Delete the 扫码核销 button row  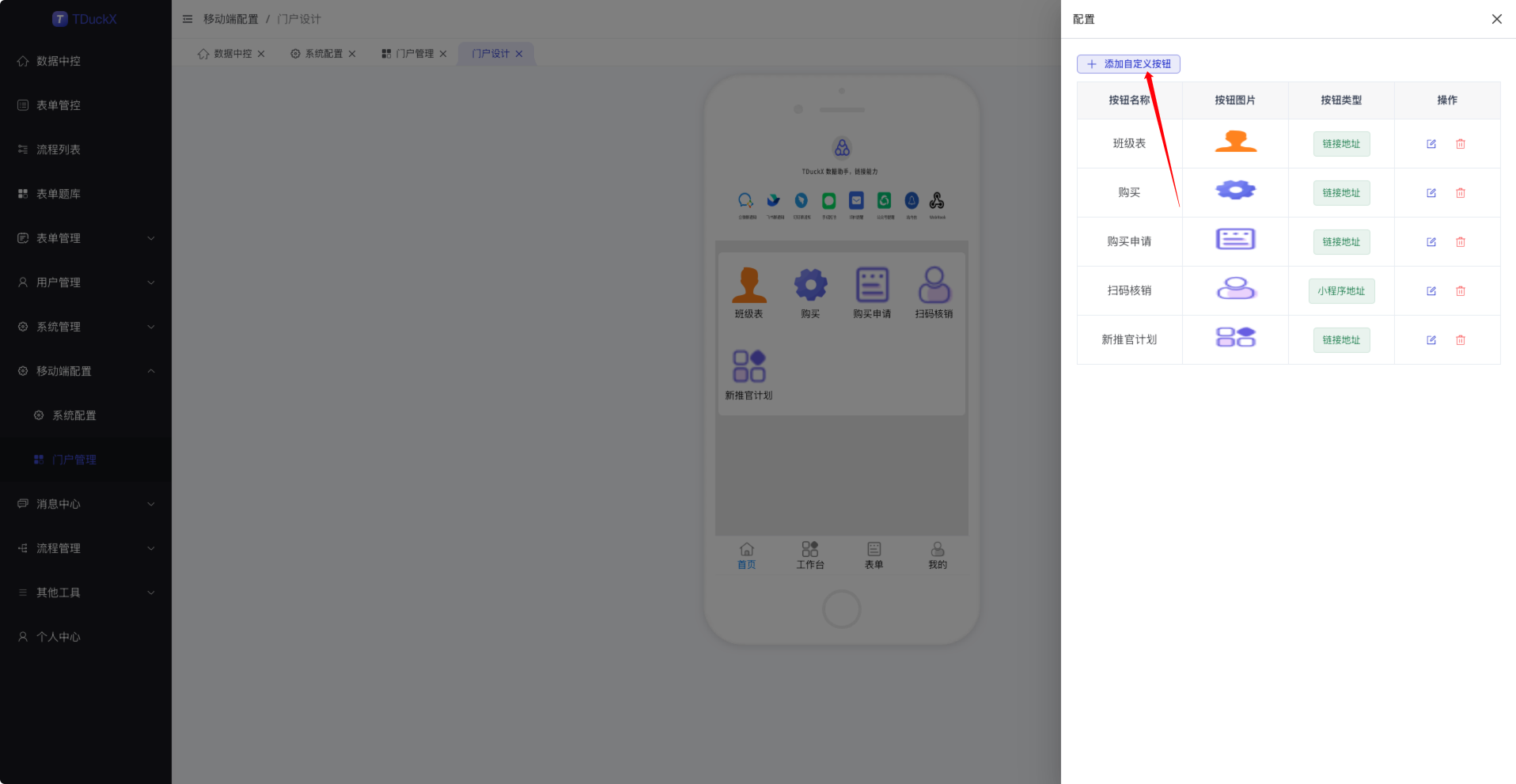point(1461,291)
